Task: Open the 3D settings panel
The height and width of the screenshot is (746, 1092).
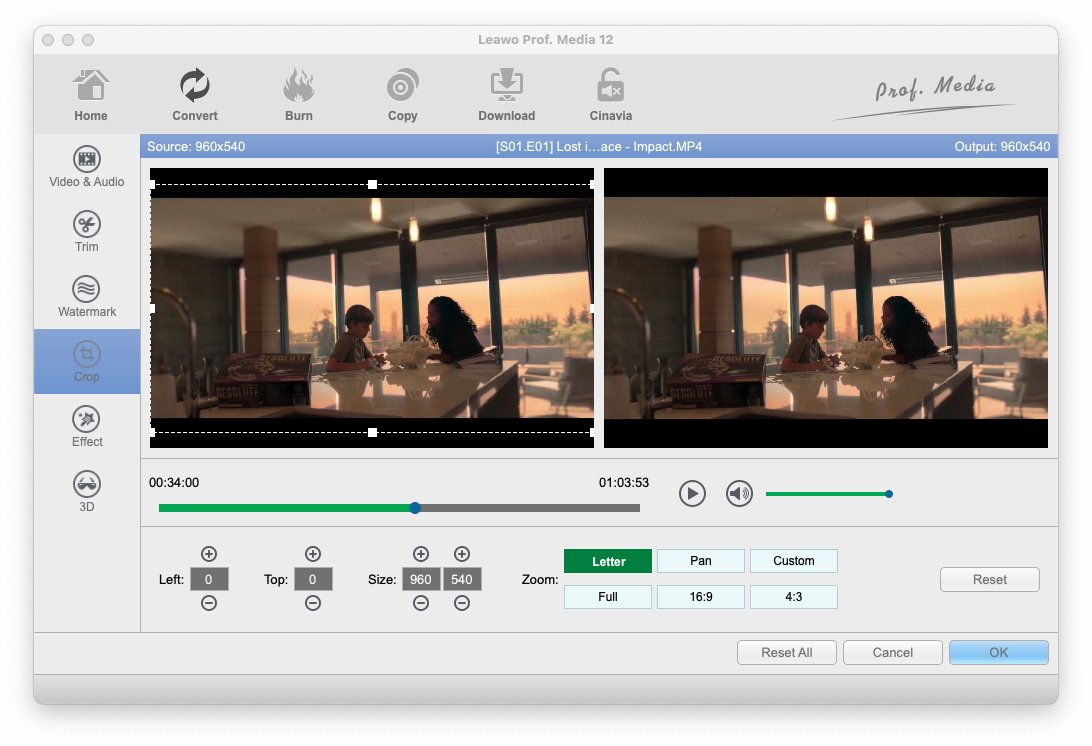Action: click(x=87, y=492)
